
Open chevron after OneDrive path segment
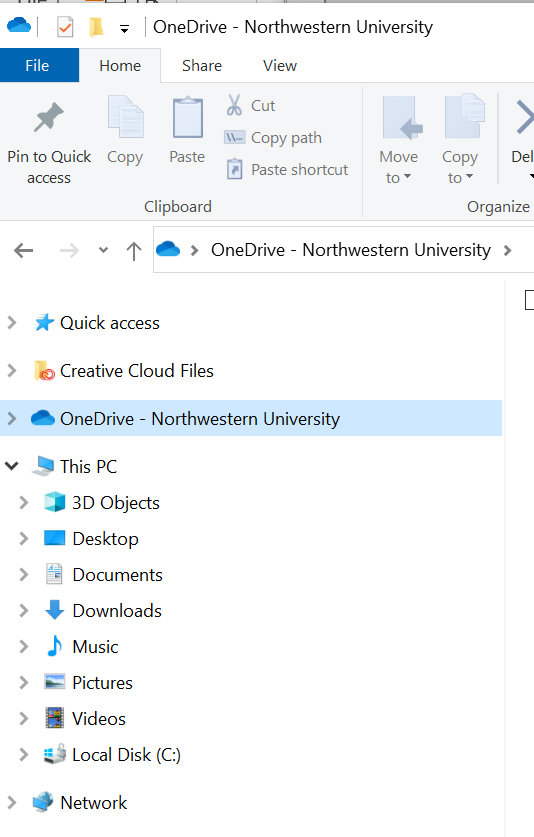click(507, 250)
